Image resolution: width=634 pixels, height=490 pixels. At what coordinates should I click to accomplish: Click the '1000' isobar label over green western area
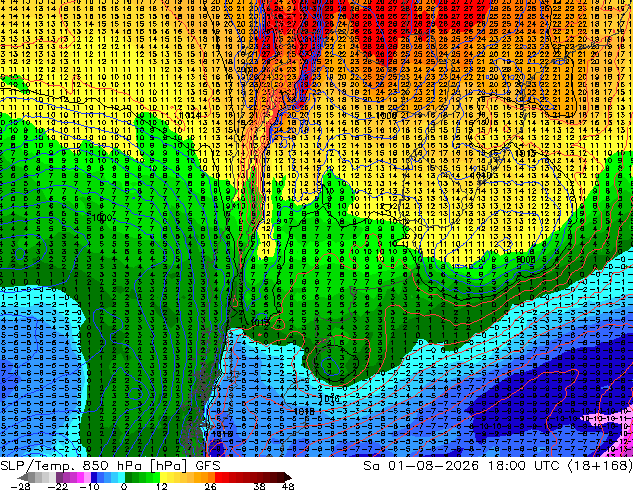101,218
